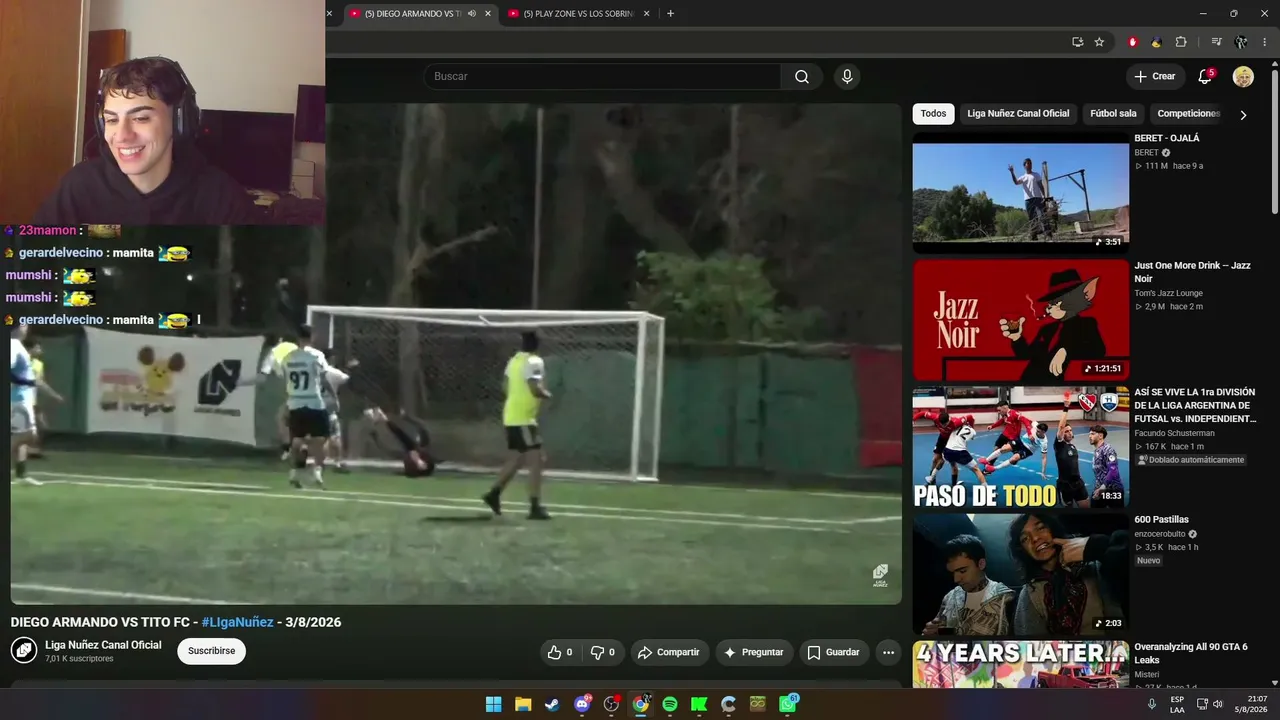Open Steam from the taskbar

coord(552,704)
